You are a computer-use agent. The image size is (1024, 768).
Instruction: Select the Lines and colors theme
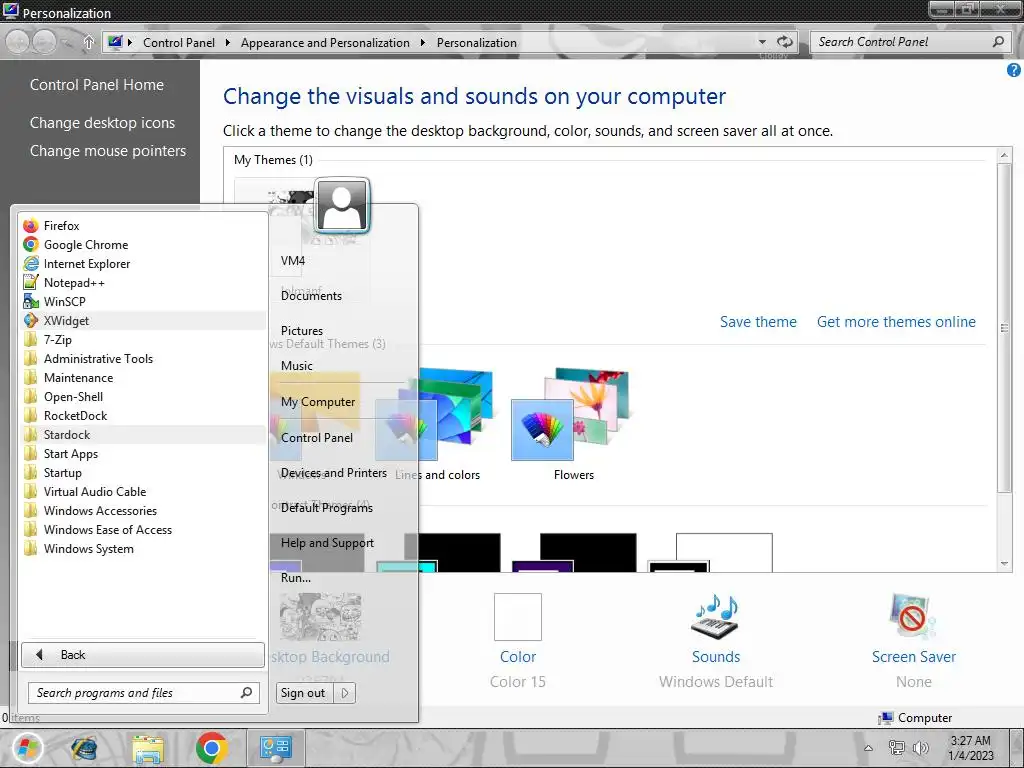coord(438,424)
